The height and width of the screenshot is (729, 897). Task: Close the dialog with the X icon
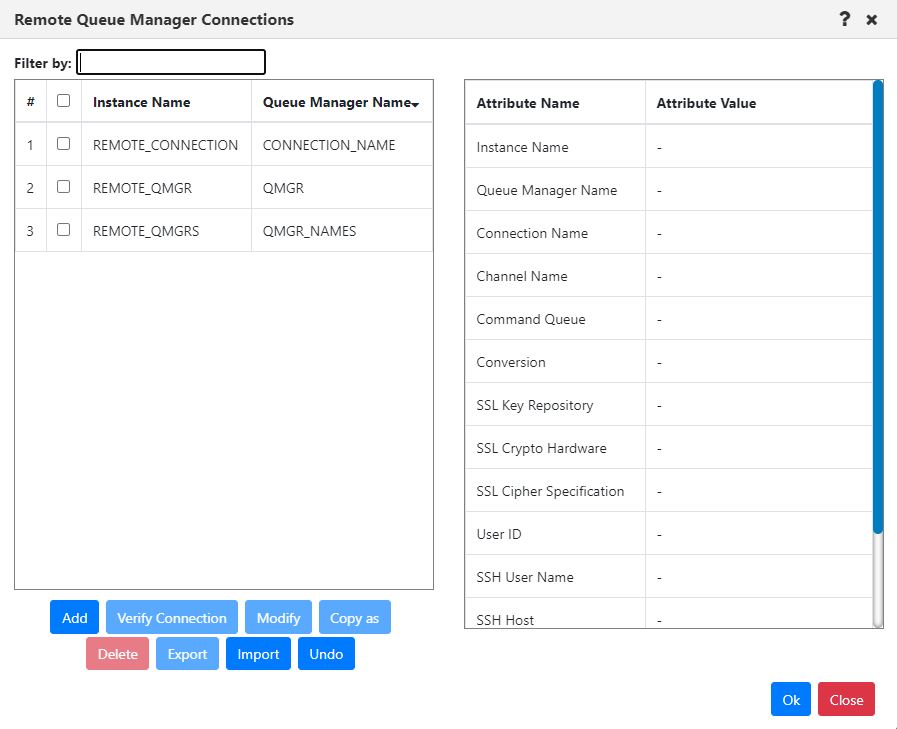[x=872, y=20]
